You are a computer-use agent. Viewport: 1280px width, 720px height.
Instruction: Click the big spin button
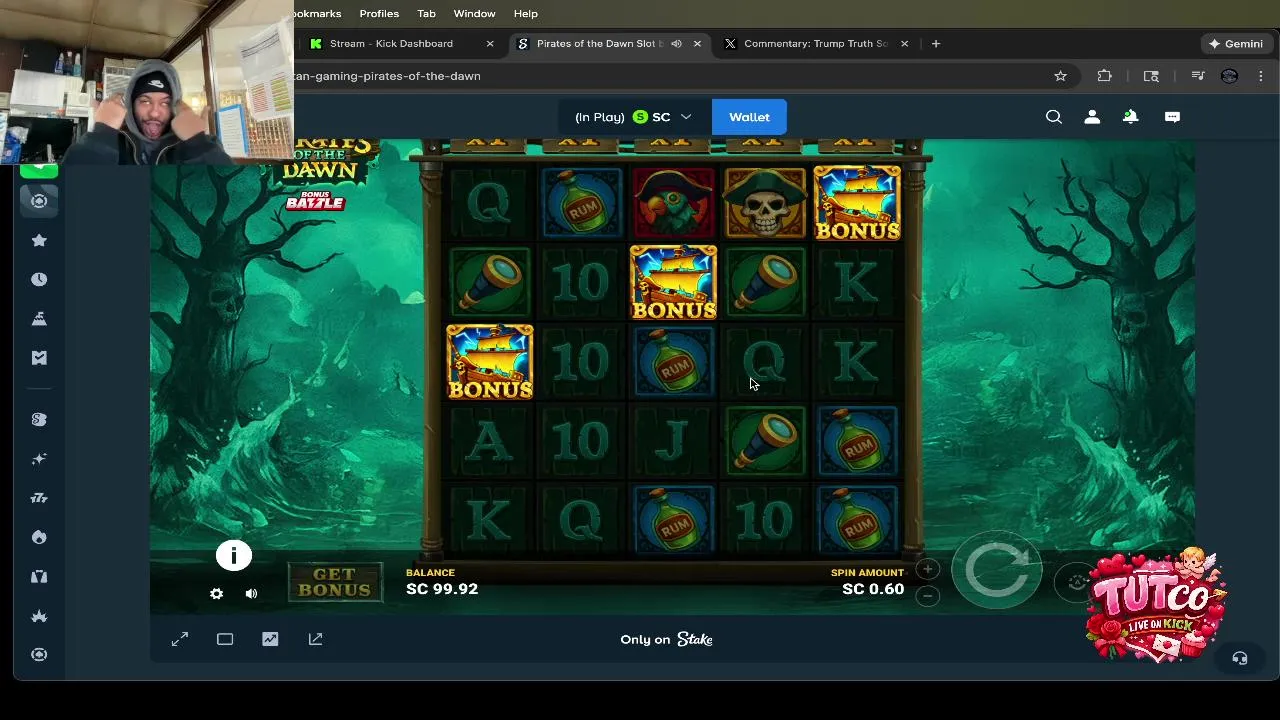[x=996, y=570]
